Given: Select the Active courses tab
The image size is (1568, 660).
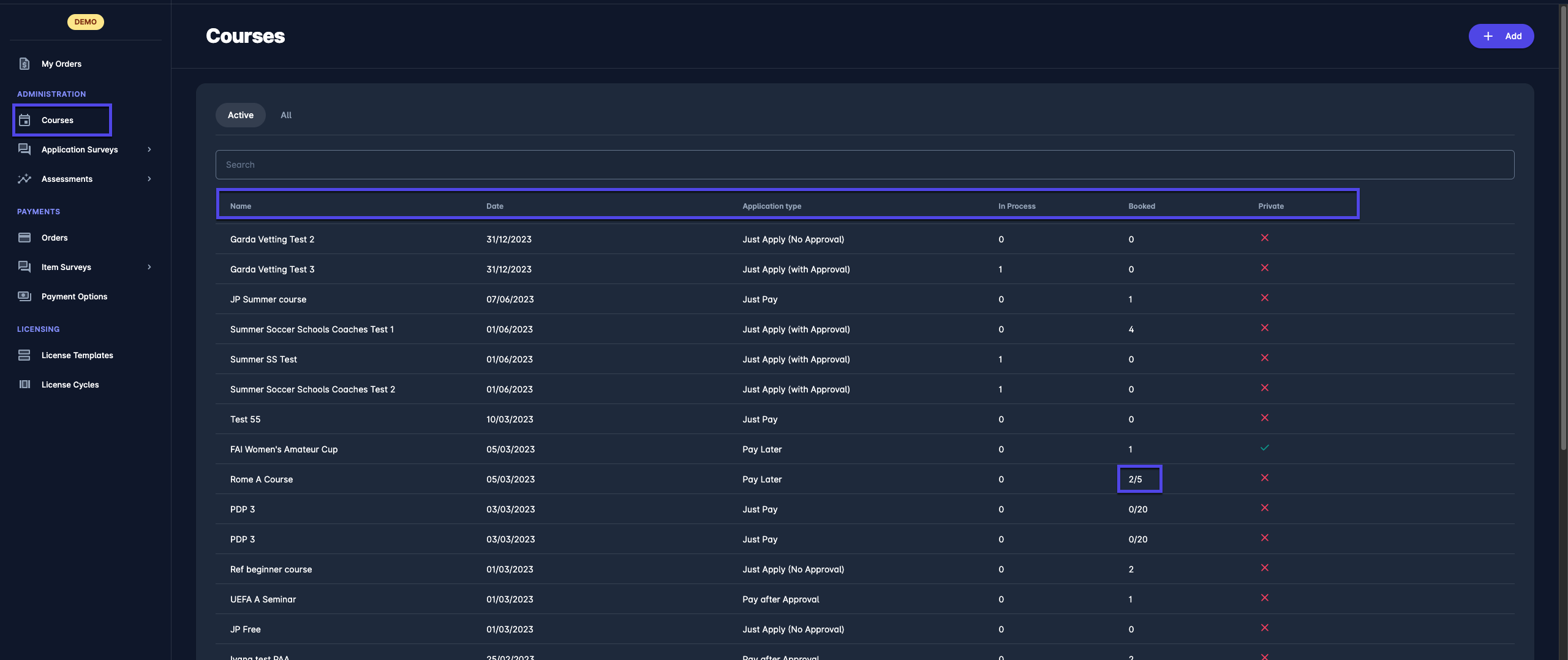Looking at the screenshot, I should pos(241,115).
